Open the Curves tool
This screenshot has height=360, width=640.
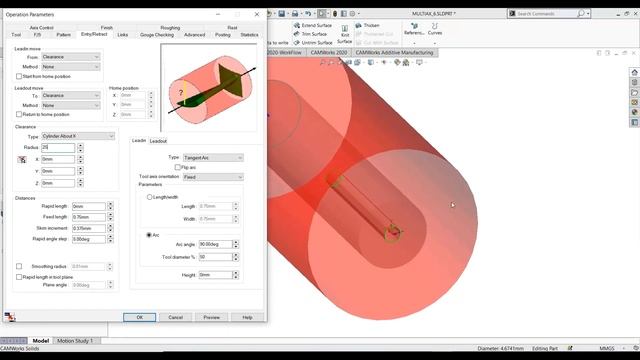tap(435, 29)
